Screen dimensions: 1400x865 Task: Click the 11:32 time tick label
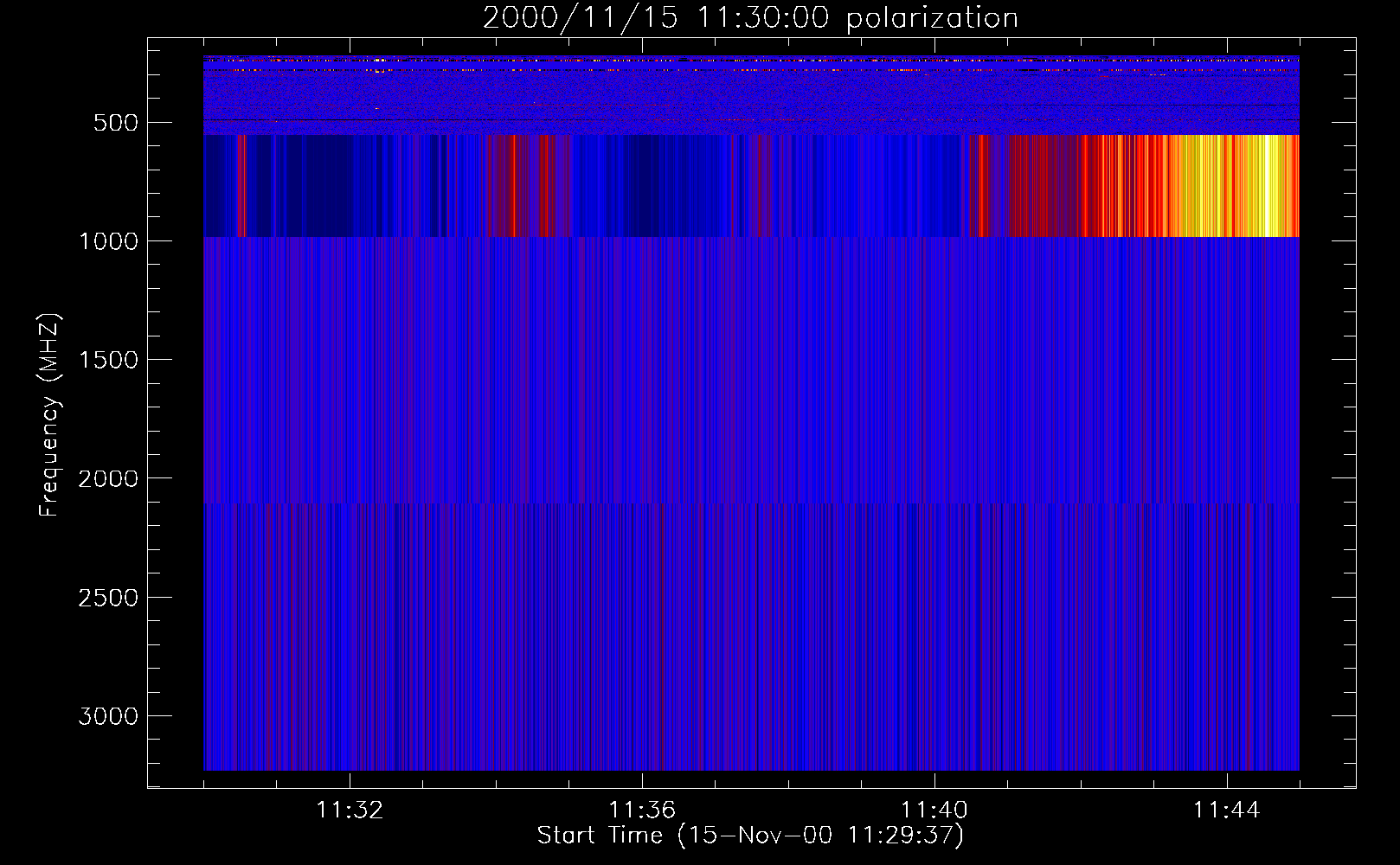pyautogui.click(x=350, y=811)
